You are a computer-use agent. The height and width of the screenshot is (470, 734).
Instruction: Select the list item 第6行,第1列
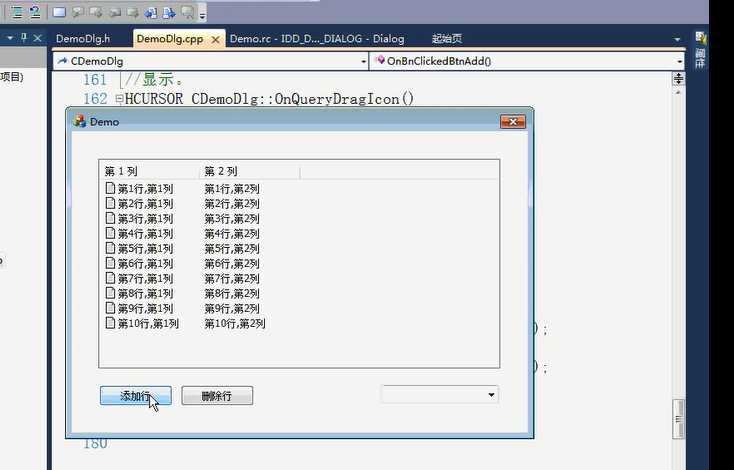145,264
